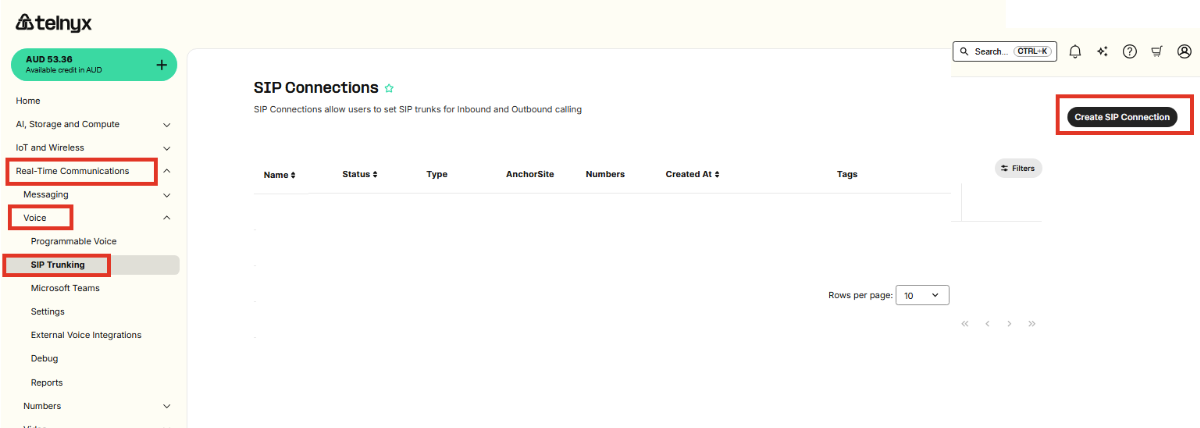
Task: Click the Telnyx logo
Action: 54,22
